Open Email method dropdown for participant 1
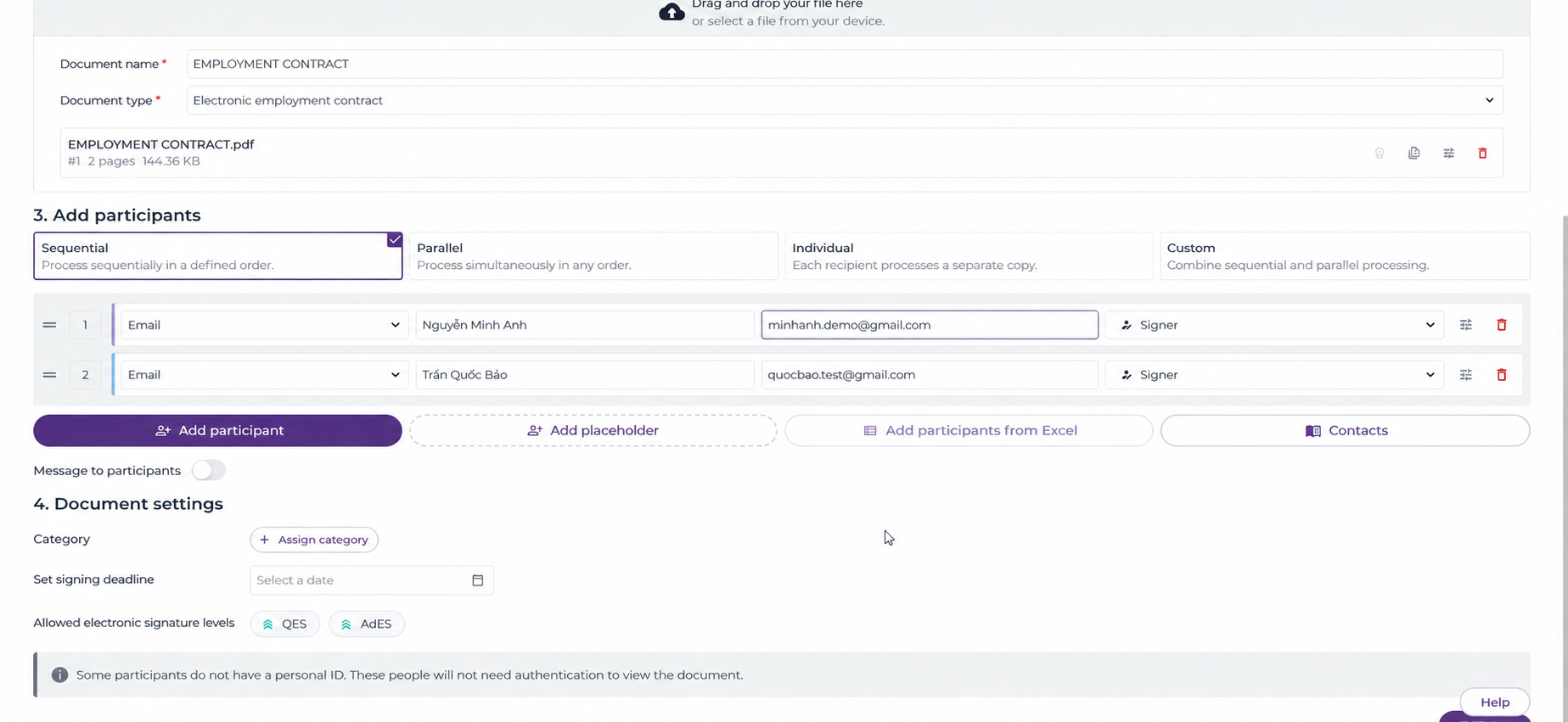 tap(264, 325)
